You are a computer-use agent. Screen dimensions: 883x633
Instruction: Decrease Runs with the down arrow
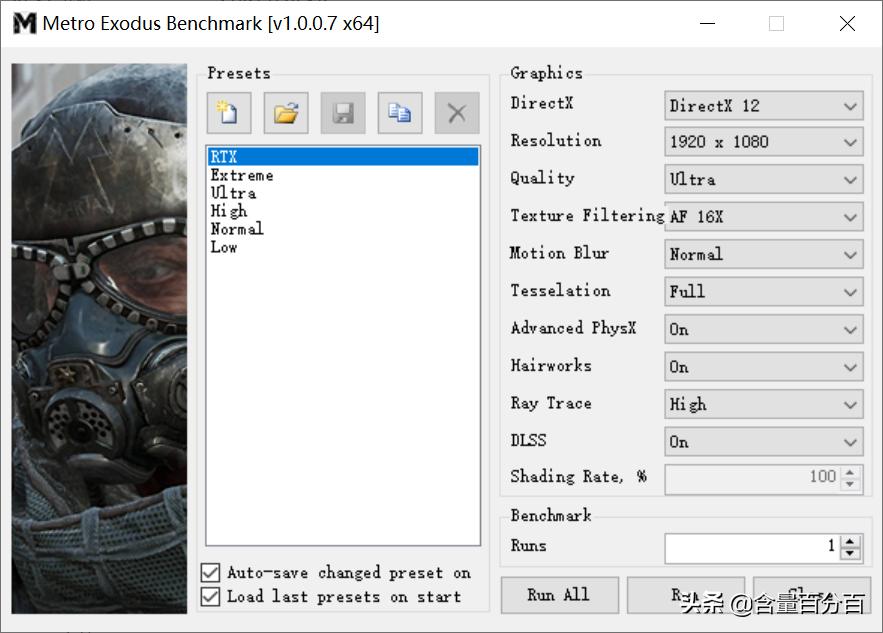(850, 553)
